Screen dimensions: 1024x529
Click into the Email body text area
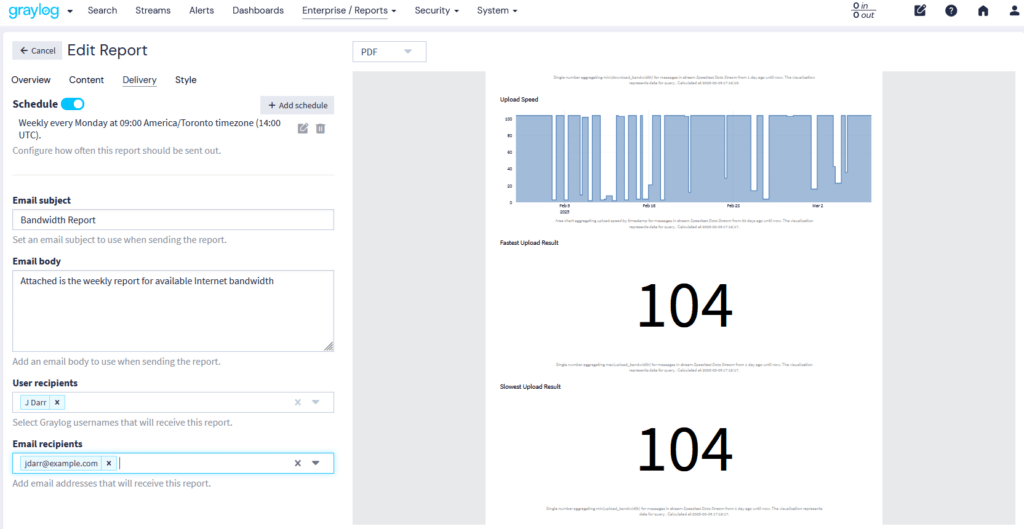173,310
